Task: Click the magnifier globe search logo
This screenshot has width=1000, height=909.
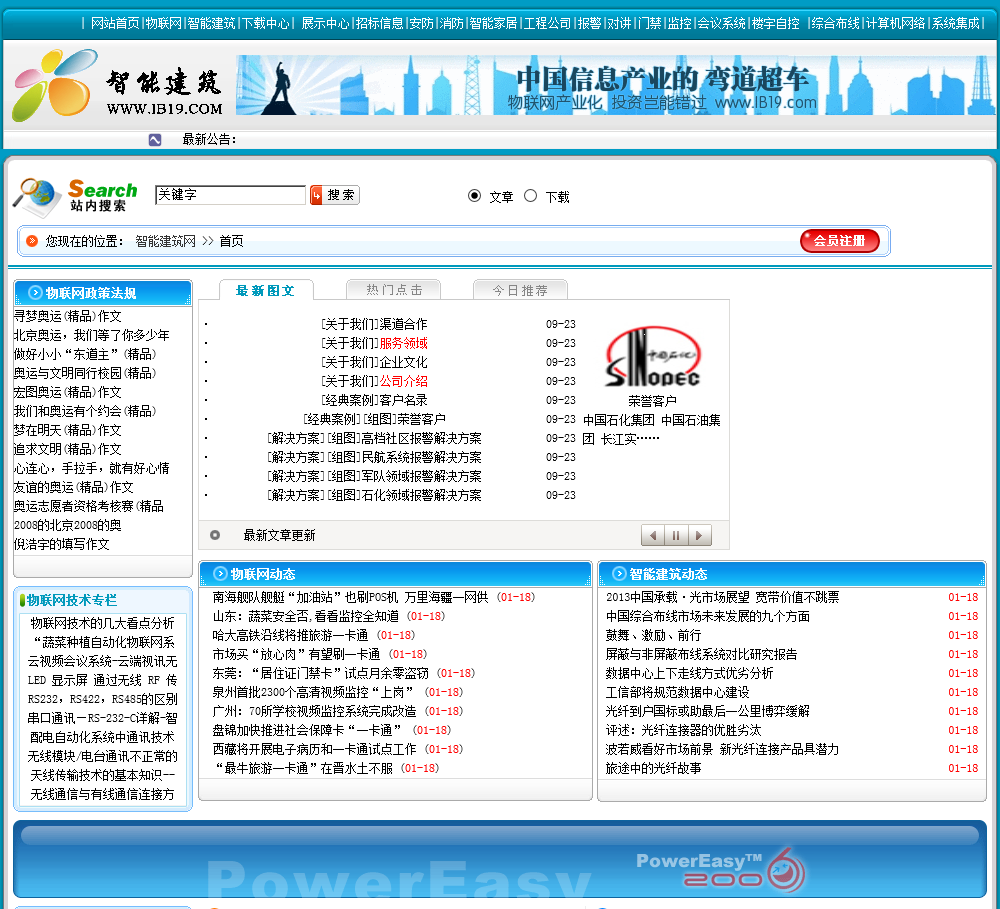Action: click(x=37, y=198)
